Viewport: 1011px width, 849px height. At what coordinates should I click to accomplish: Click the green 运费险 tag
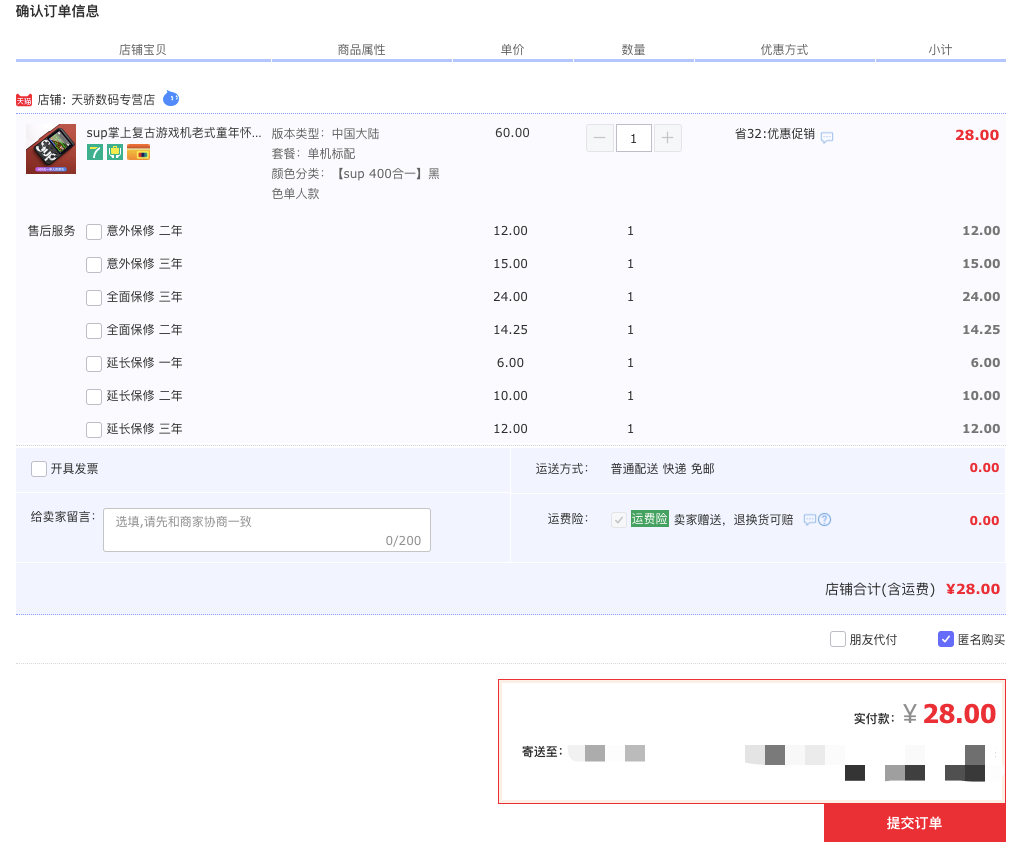point(649,519)
